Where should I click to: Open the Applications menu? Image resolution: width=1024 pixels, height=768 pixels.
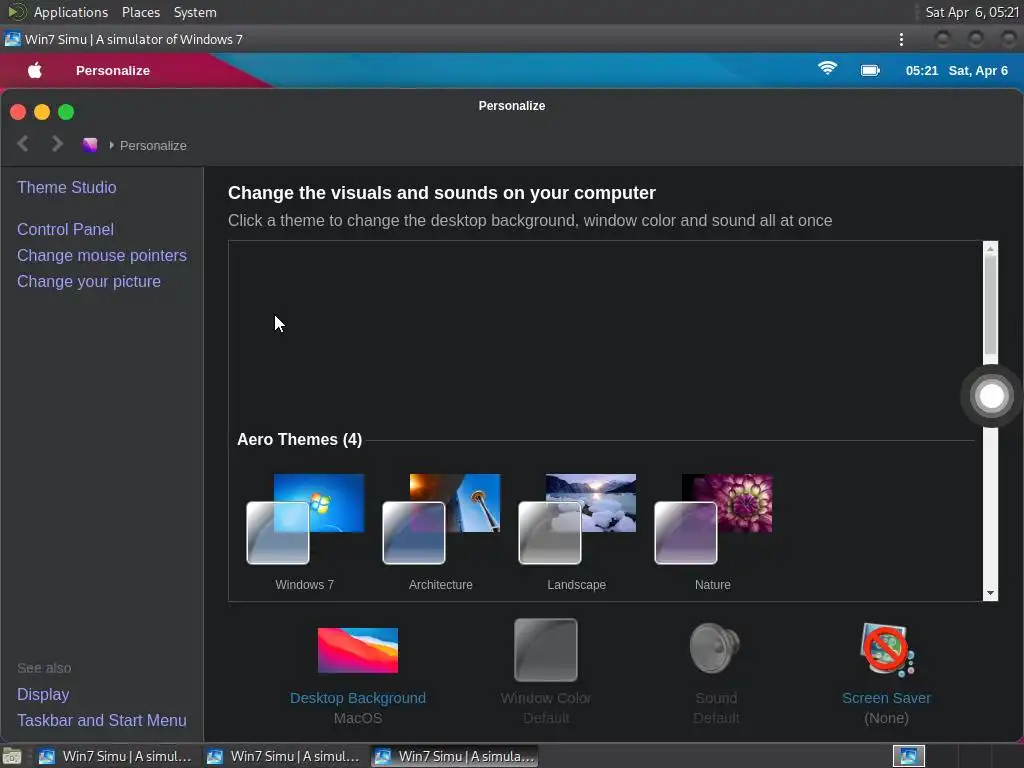[x=71, y=12]
